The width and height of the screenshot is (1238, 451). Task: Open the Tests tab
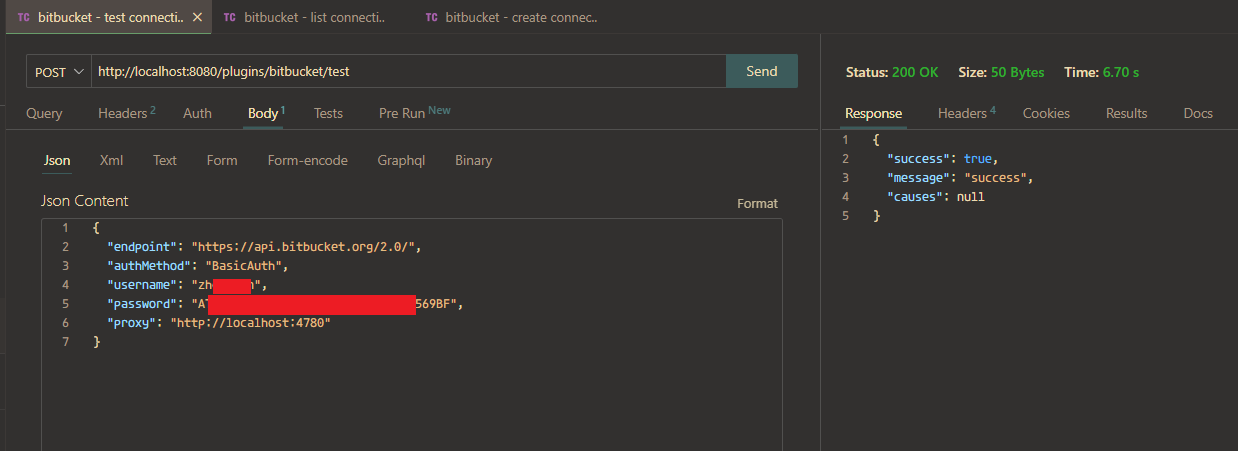(328, 113)
